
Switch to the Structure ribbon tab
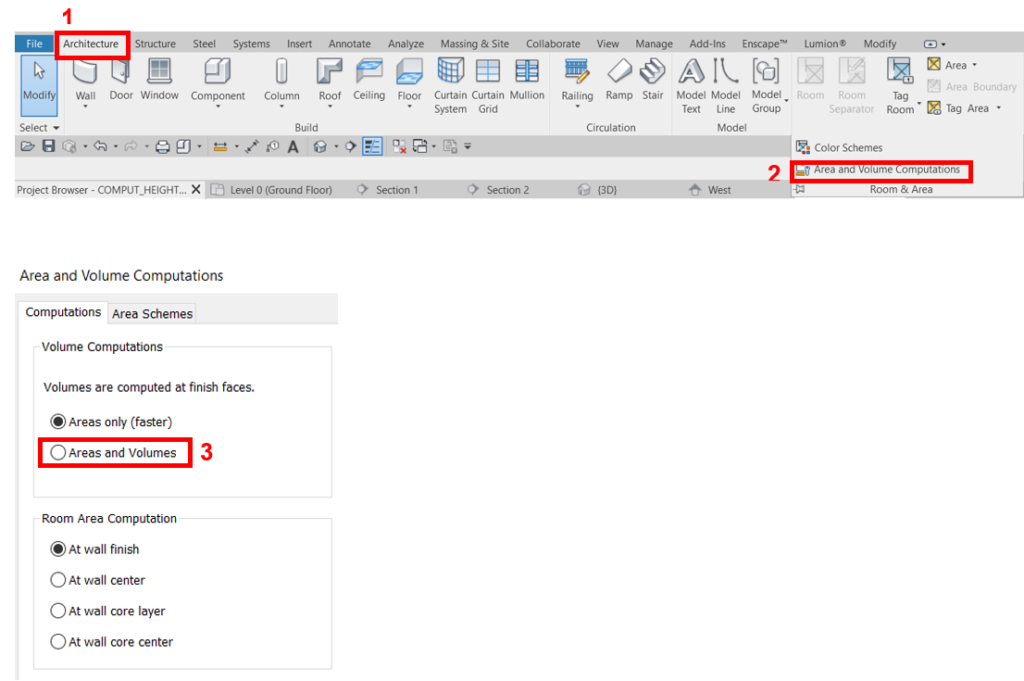click(155, 44)
